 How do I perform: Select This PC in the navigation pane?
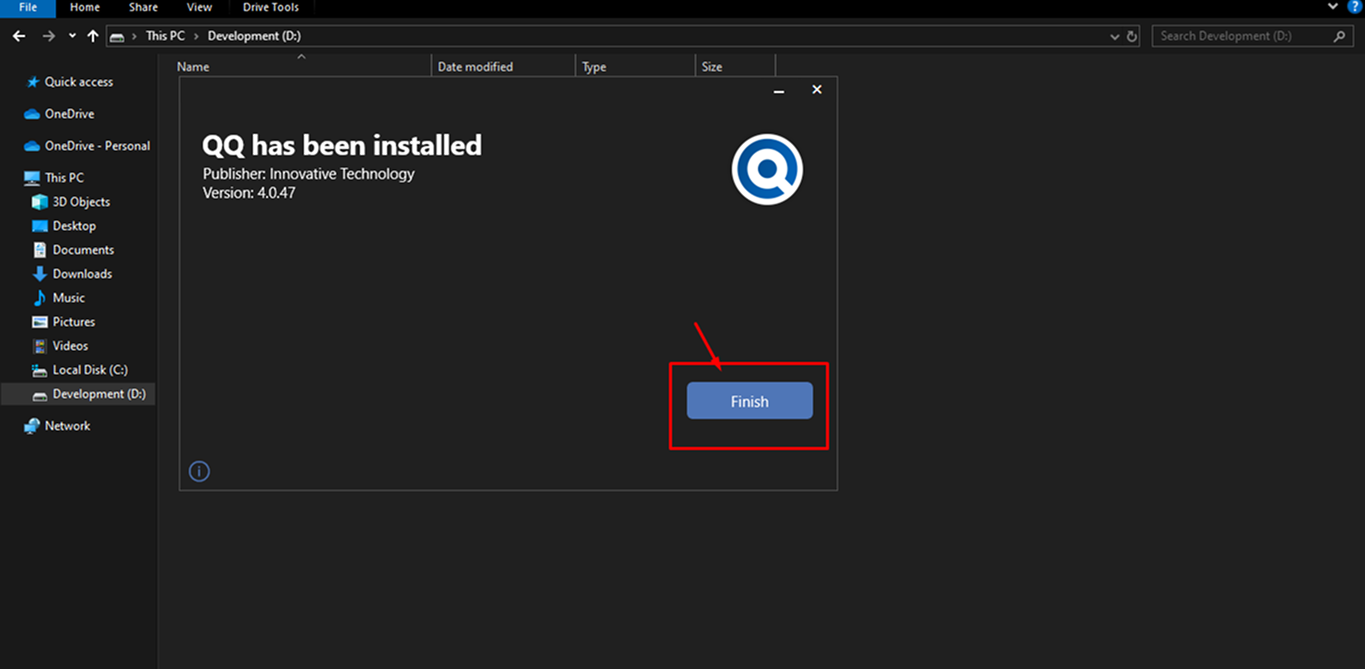[x=64, y=178]
